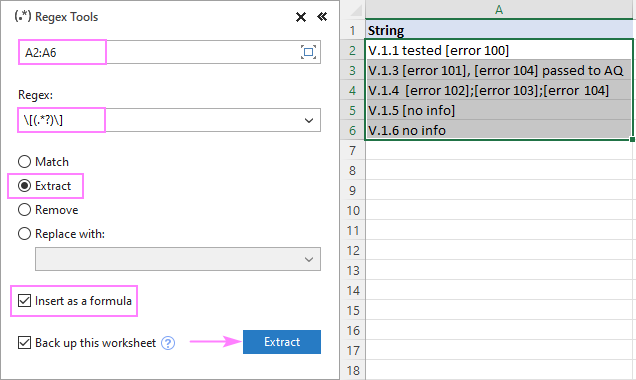
Task: Select the Replace with radio button
Action: coord(24,234)
